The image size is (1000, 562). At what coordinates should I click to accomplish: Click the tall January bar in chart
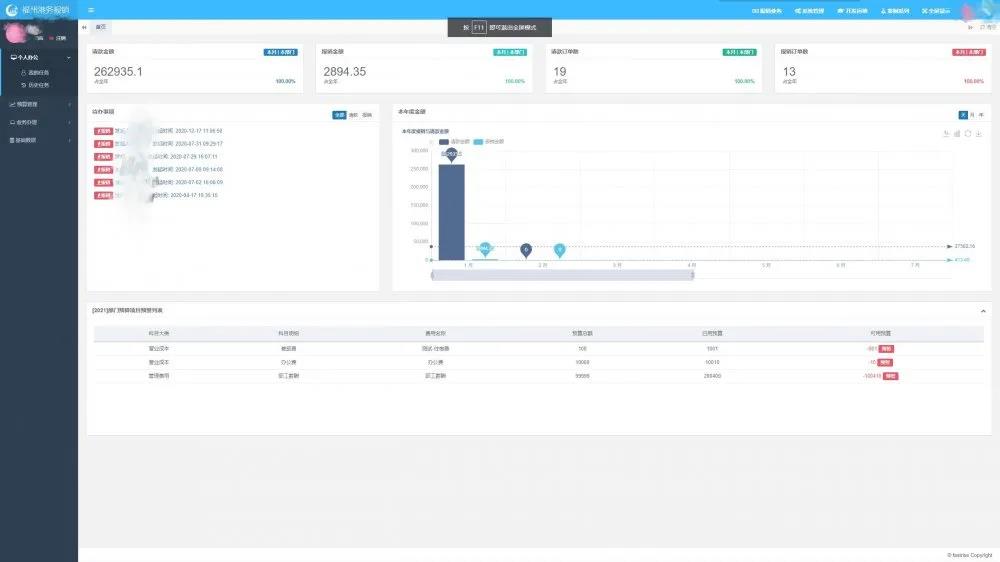451,210
